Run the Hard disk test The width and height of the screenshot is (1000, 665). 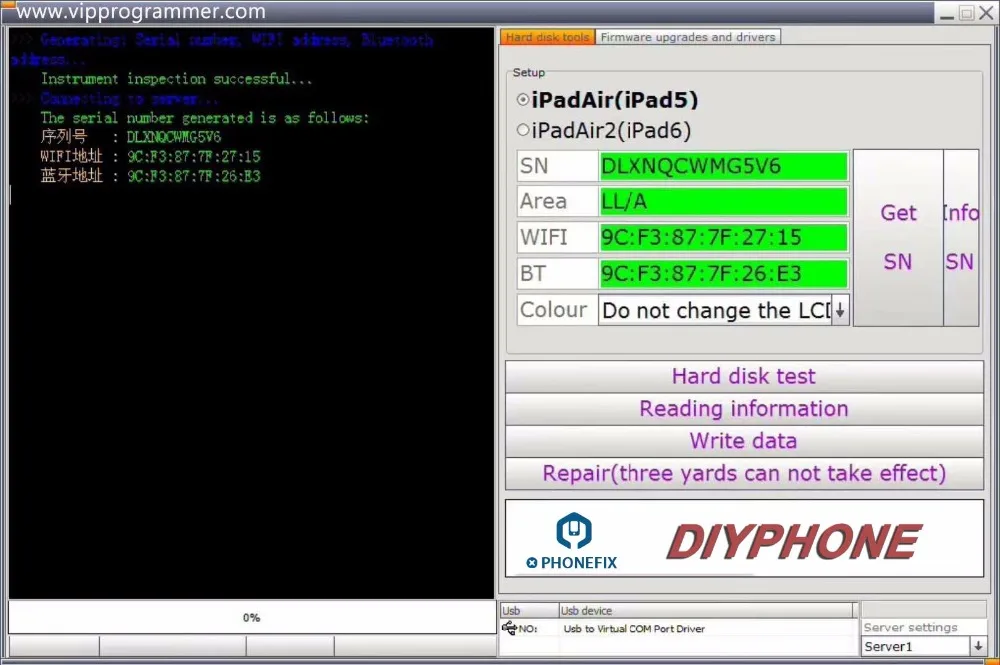click(744, 376)
